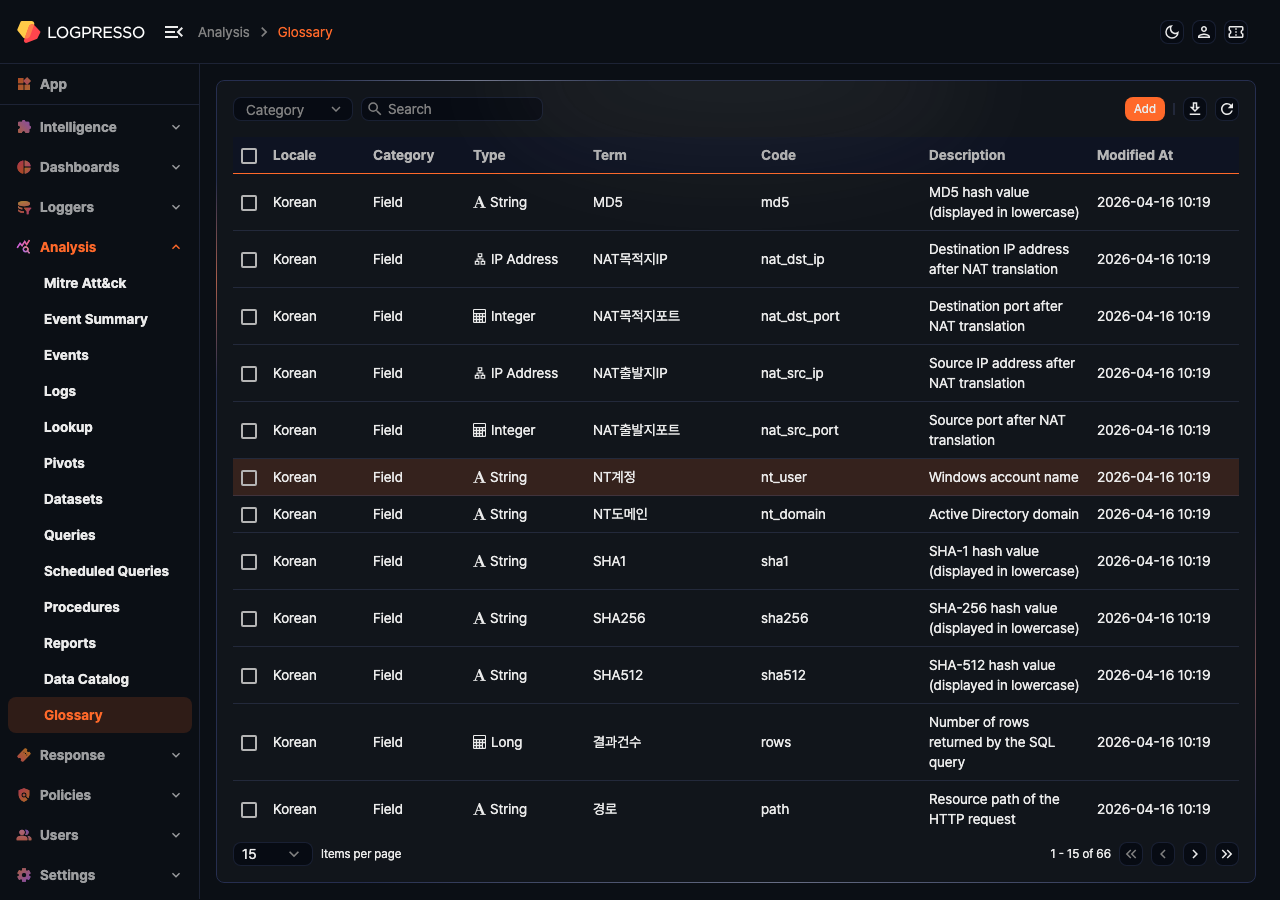
Task: Select all rows with header checkbox
Action: point(249,156)
